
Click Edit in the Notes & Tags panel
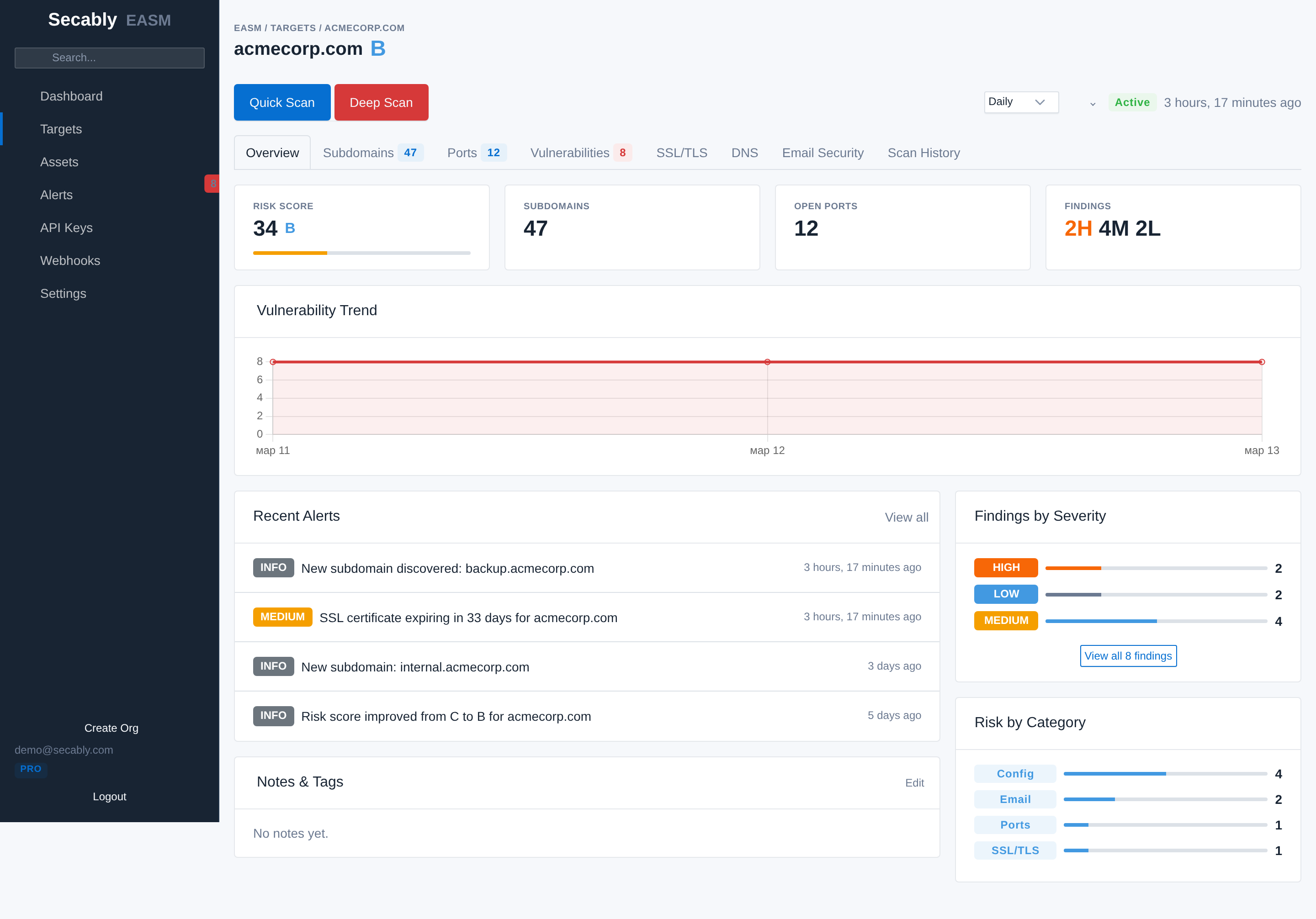click(914, 782)
